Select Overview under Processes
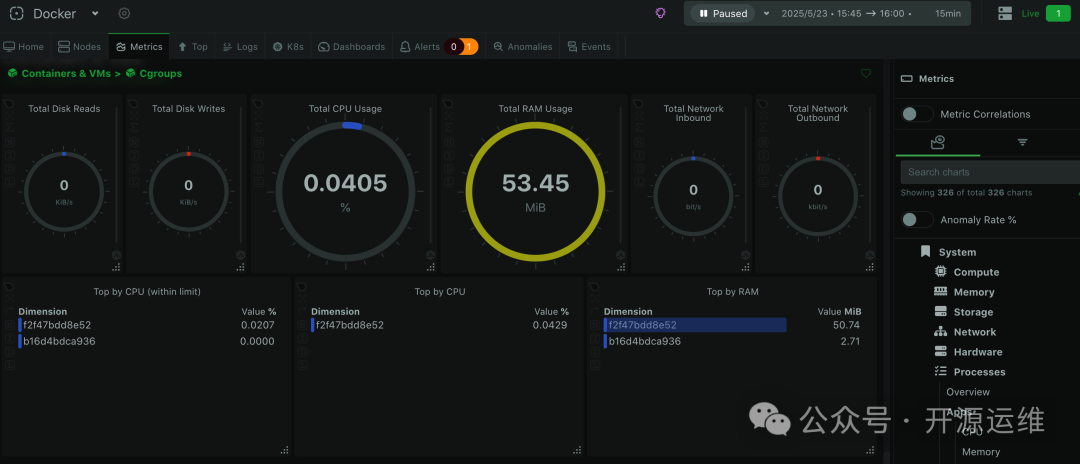 click(968, 392)
